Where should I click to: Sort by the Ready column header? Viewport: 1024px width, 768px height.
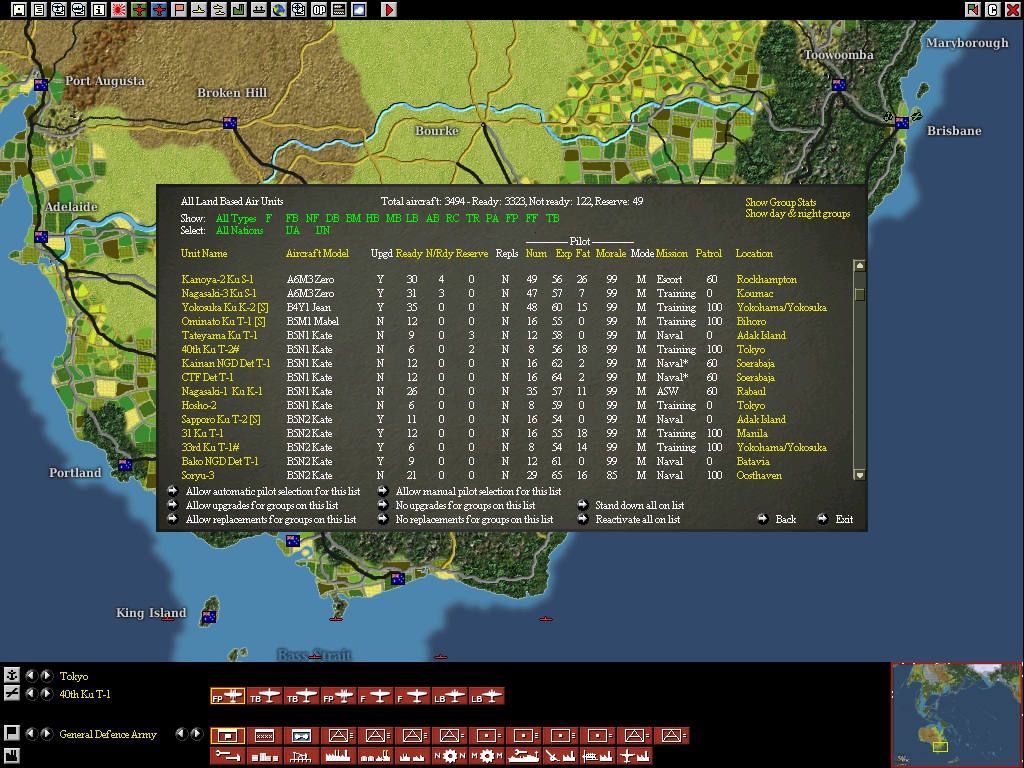point(409,253)
